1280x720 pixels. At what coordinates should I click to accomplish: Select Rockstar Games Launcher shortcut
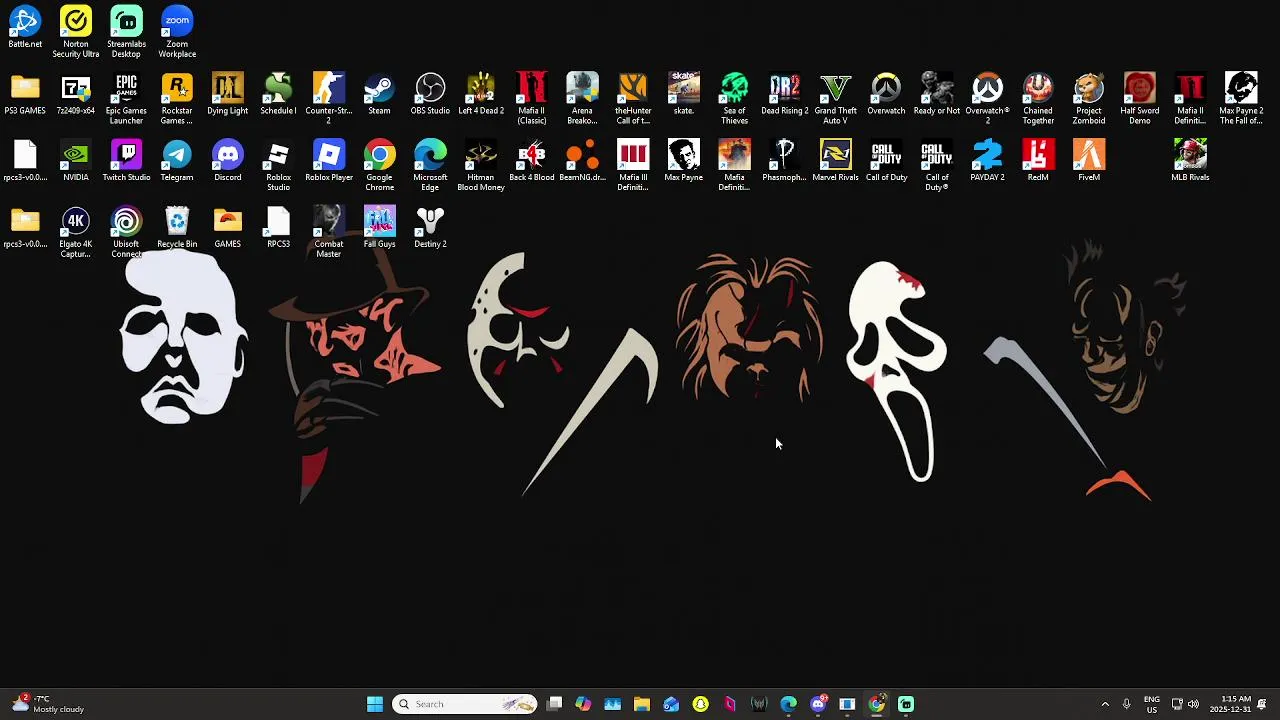click(x=177, y=99)
